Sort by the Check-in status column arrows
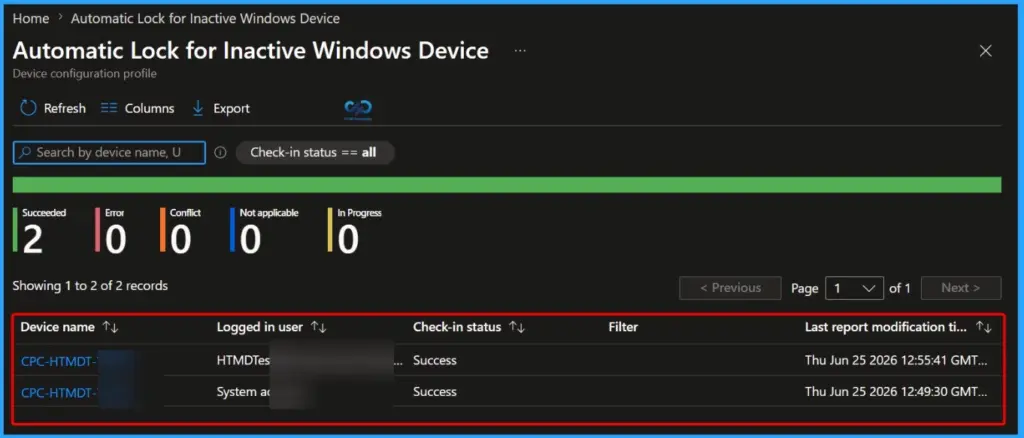Screen dimensions: 1024x438 coord(517,327)
